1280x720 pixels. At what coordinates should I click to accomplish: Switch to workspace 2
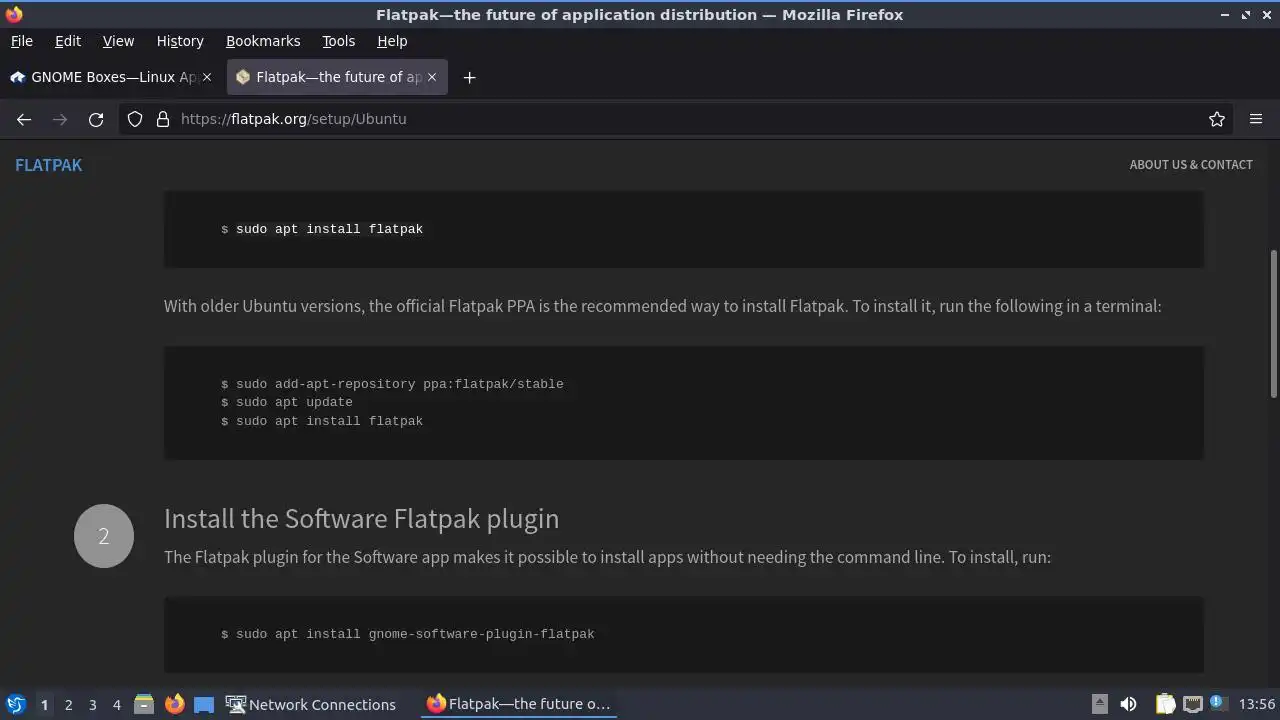tap(68, 705)
